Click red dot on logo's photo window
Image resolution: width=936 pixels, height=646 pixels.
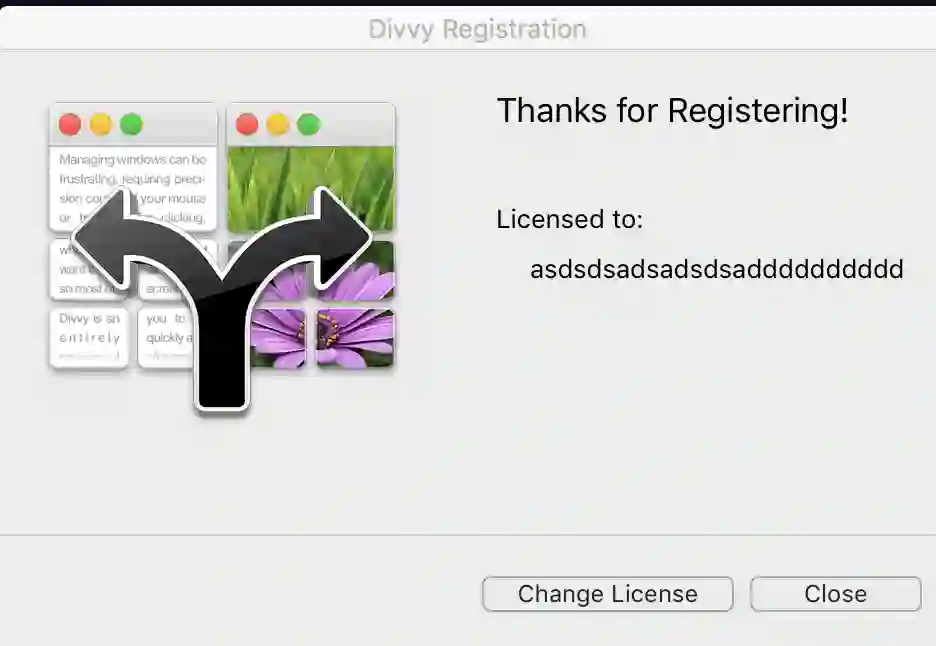point(247,125)
